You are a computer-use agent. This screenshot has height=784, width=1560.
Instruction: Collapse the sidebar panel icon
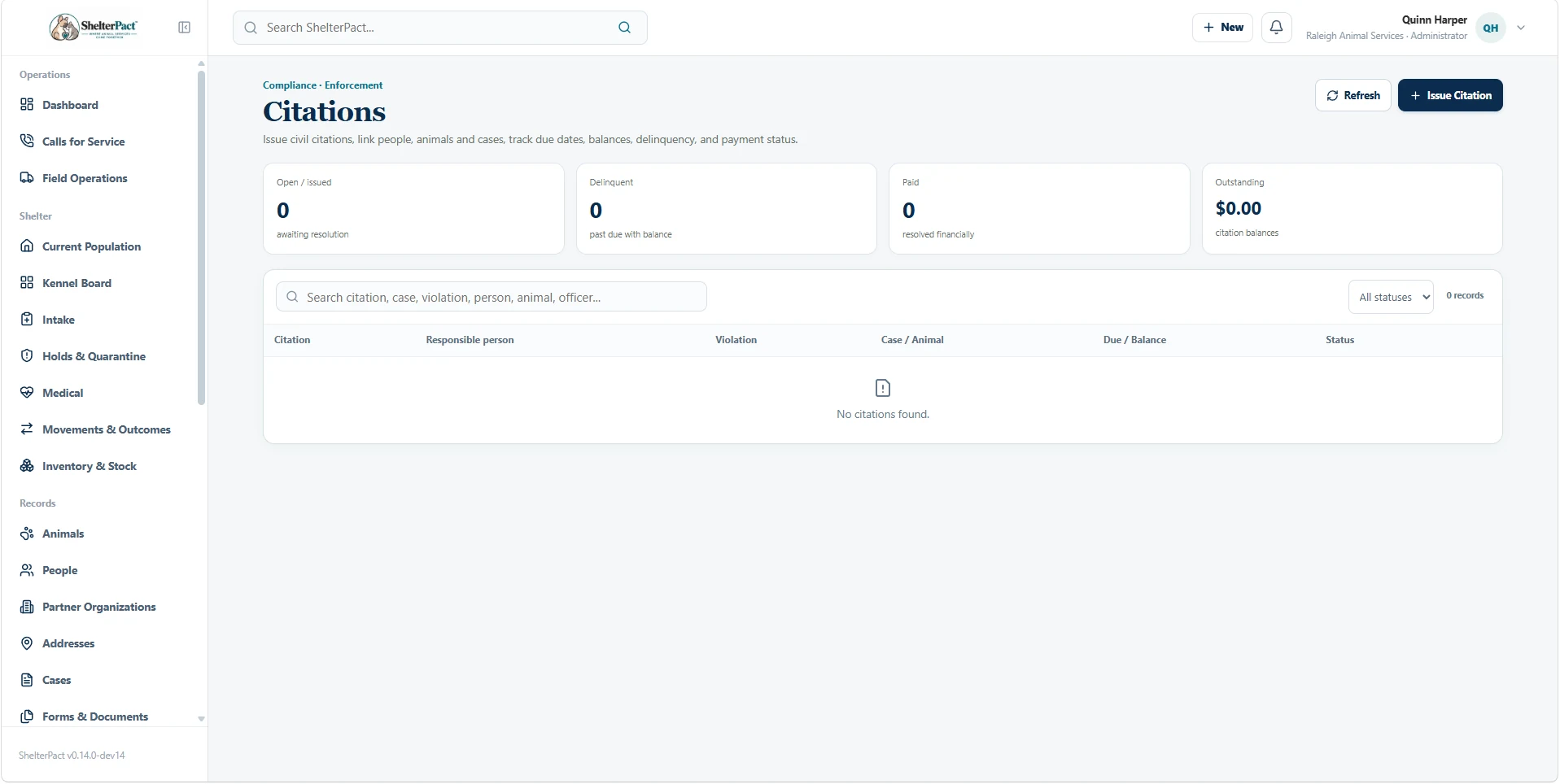[x=185, y=28]
